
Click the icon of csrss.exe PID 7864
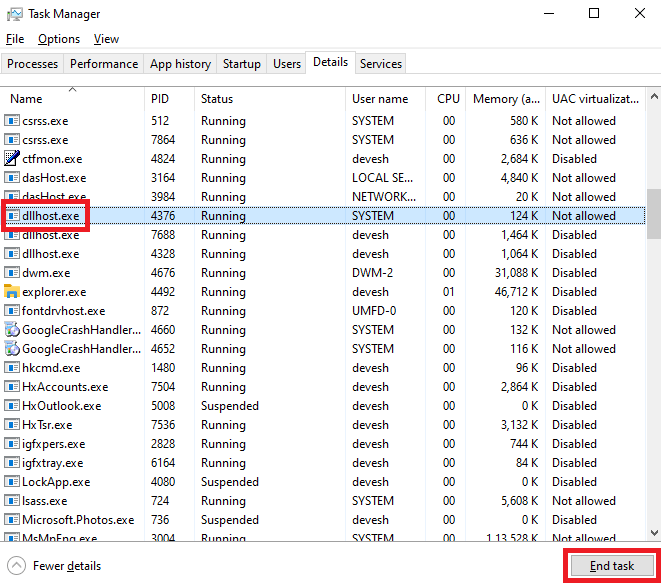click(12, 140)
